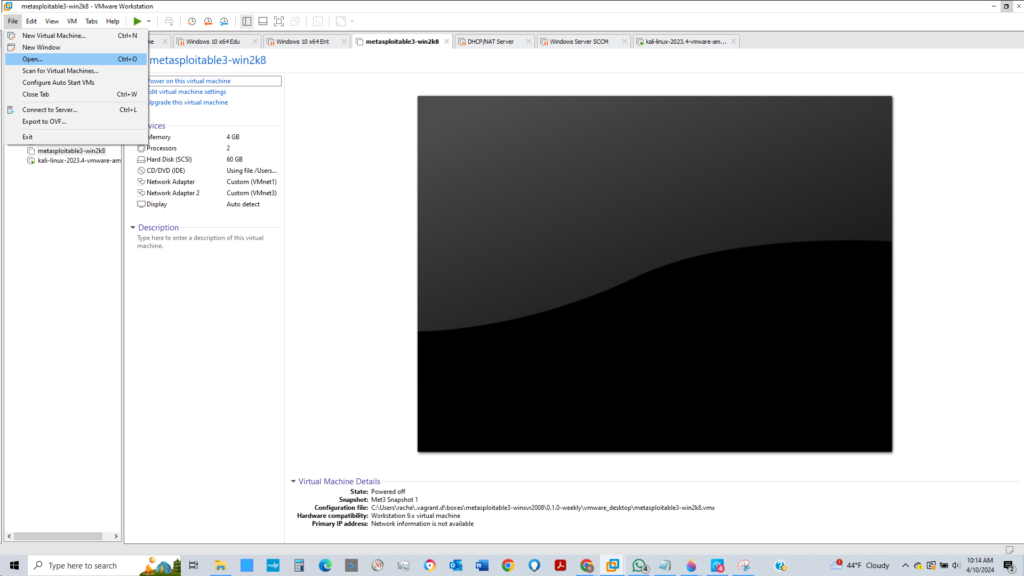The image size is (1024, 576).
Task: Select Connect to Server menu entry
Action: [76, 110]
